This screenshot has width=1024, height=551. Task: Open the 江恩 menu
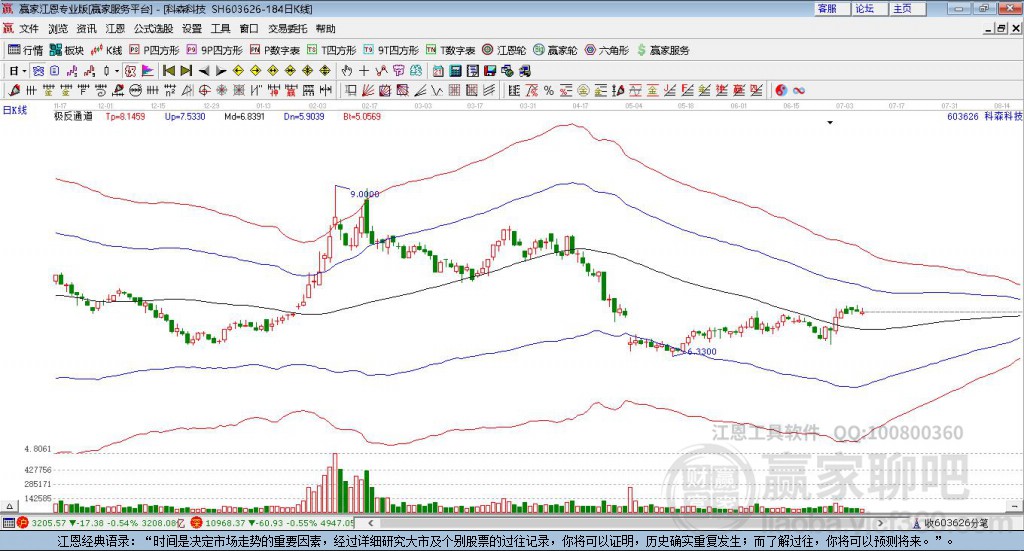coord(115,29)
